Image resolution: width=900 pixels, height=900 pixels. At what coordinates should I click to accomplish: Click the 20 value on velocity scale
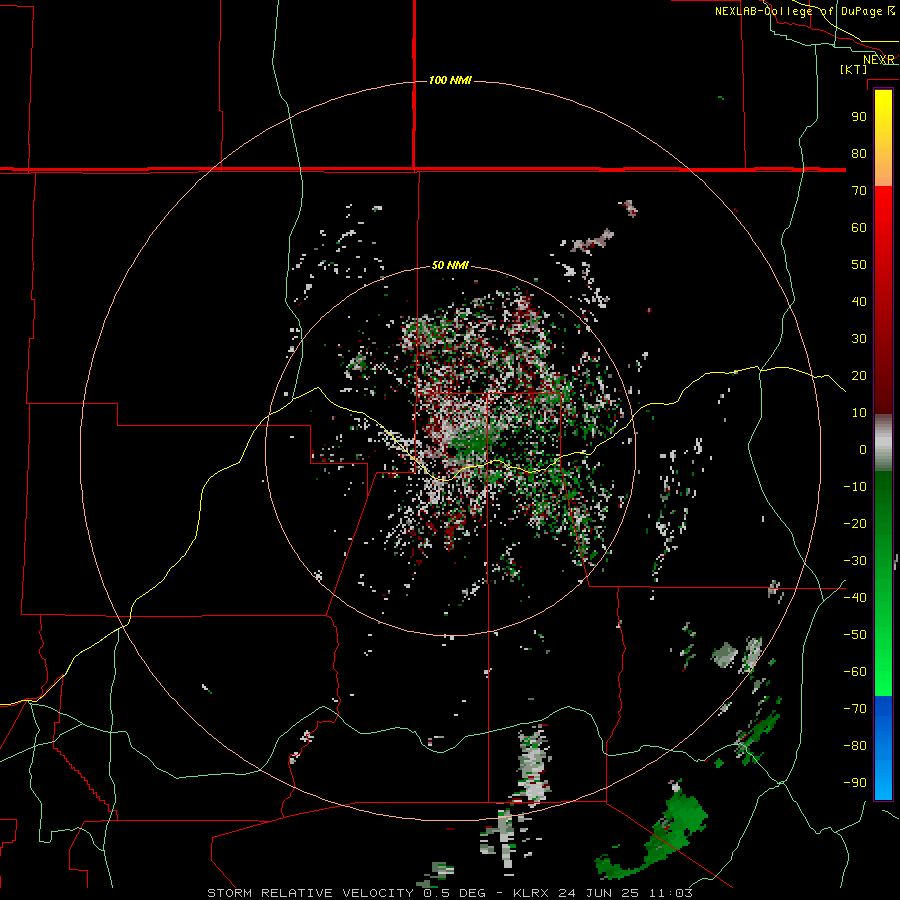[859, 376]
